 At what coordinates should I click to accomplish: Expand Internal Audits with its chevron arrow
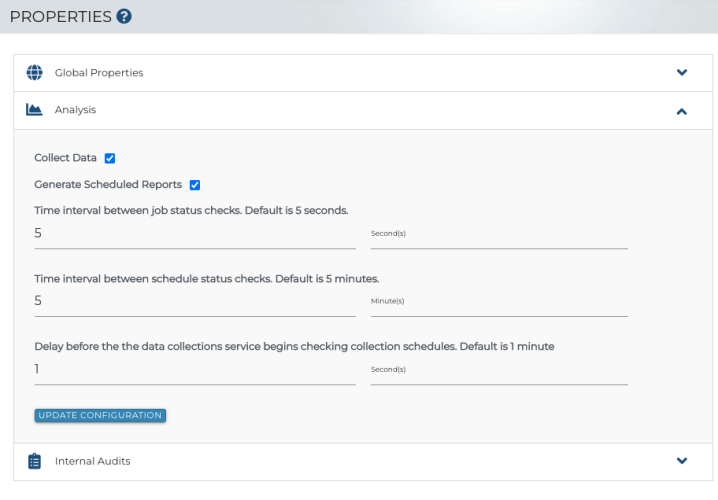682,461
